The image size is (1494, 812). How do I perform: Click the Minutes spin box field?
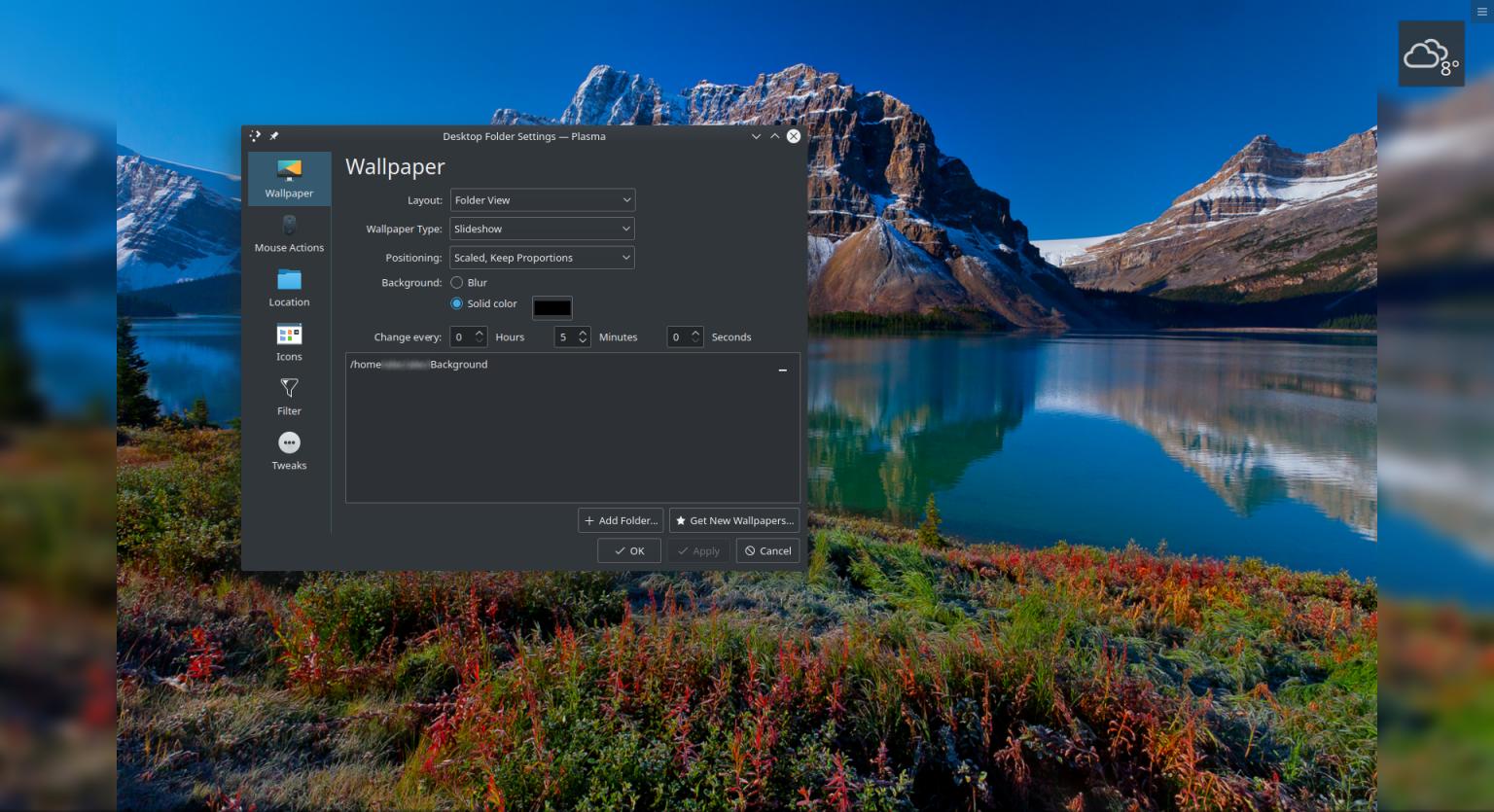point(564,337)
